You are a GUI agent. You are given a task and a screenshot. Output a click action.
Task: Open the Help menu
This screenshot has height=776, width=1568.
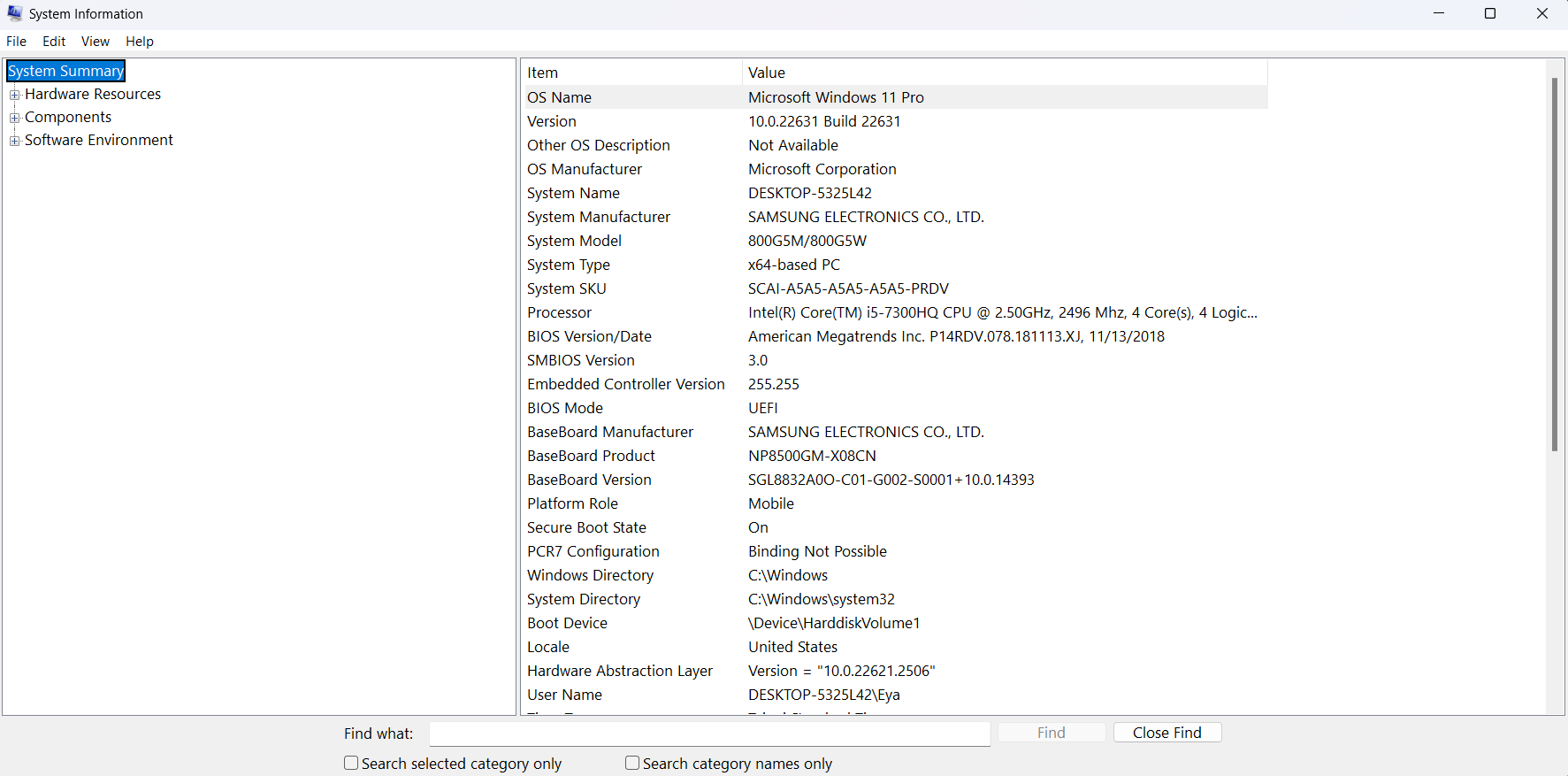click(x=140, y=42)
